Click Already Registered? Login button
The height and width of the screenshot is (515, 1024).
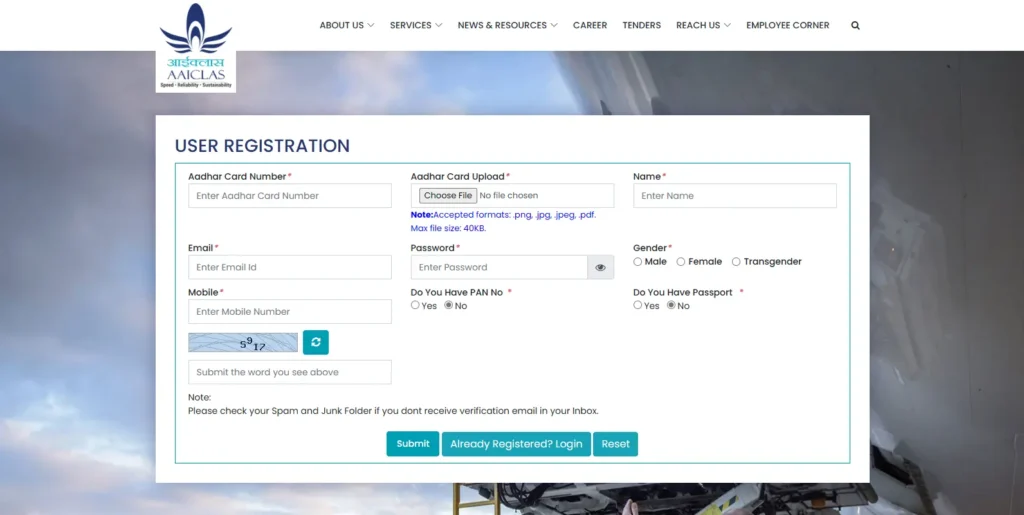tap(516, 444)
